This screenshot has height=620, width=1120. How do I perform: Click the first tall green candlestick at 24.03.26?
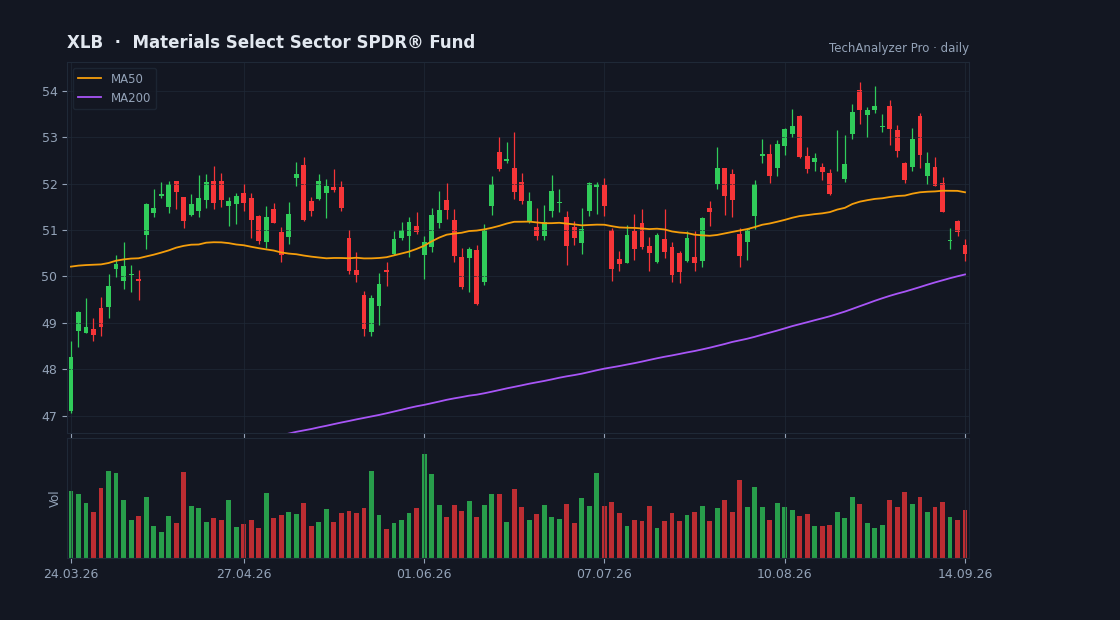(x=71, y=377)
